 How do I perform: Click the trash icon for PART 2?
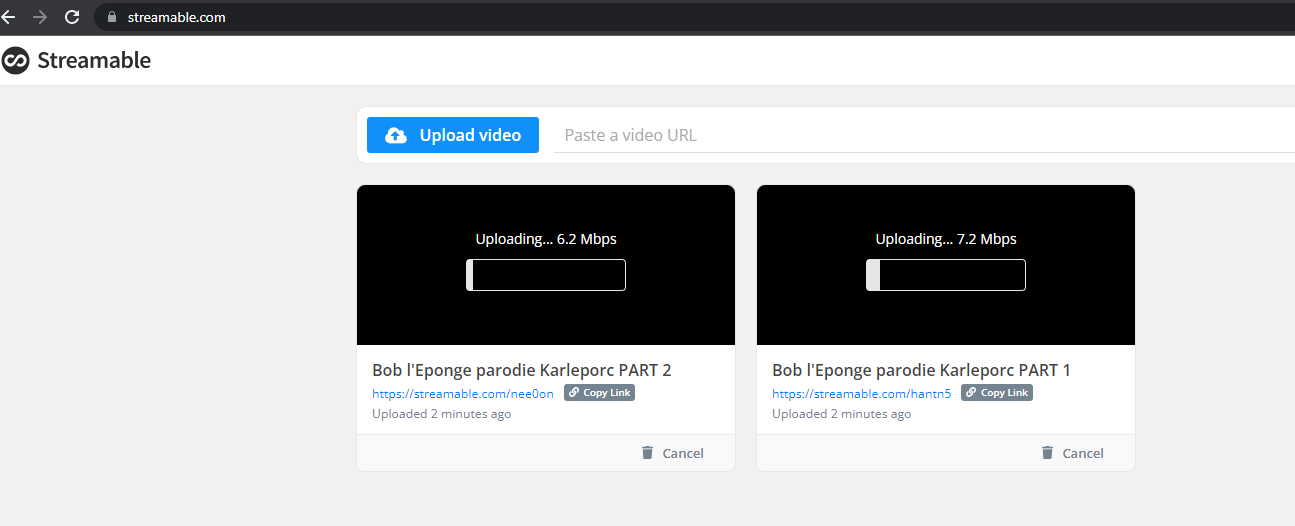tap(647, 453)
